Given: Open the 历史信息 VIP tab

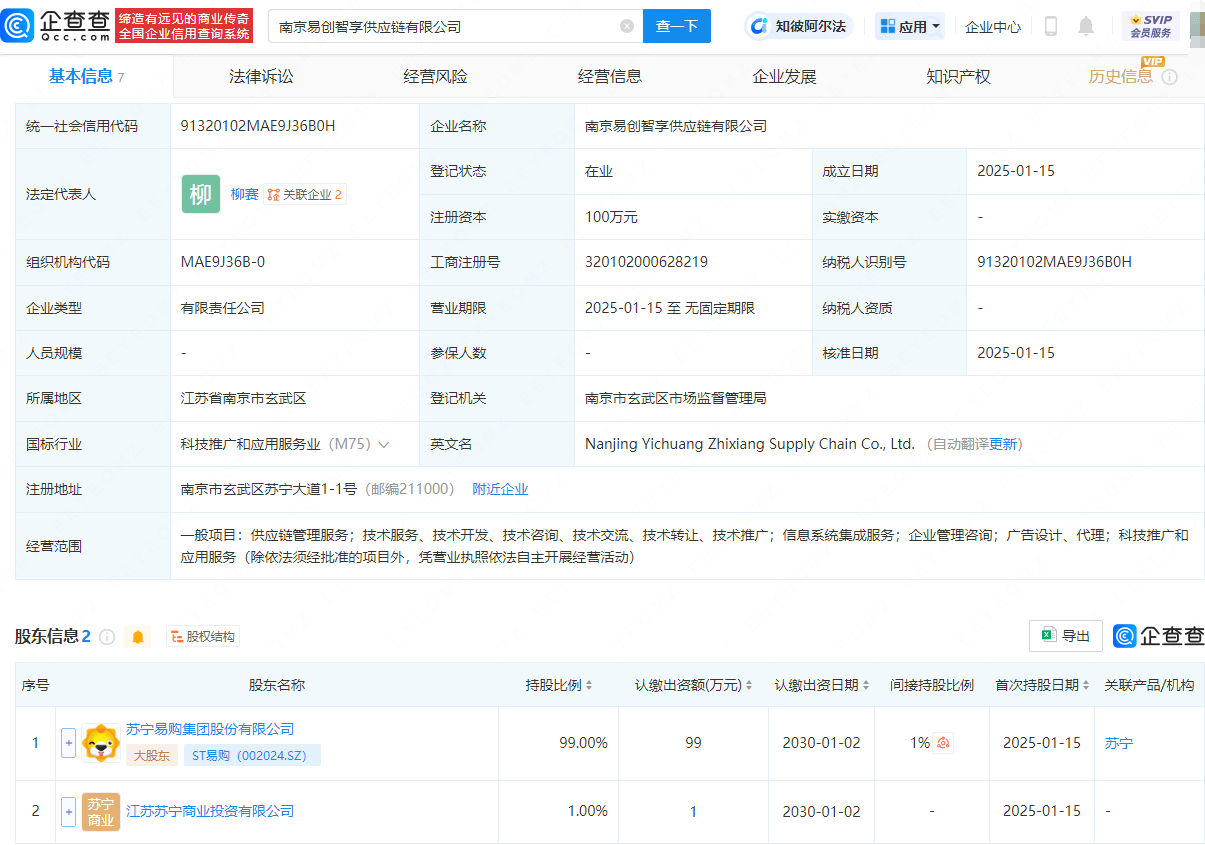Looking at the screenshot, I should tap(1121, 76).
